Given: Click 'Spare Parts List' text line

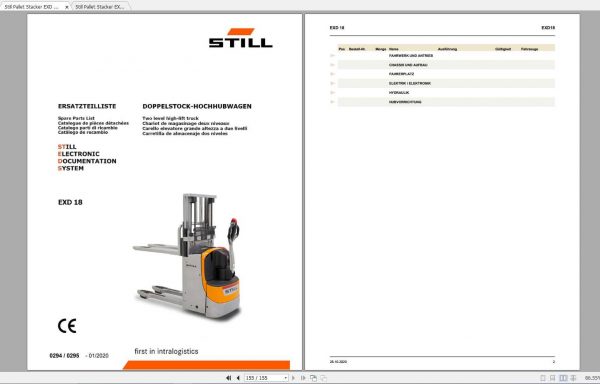Looking at the screenshot, I should pos(76,118).
